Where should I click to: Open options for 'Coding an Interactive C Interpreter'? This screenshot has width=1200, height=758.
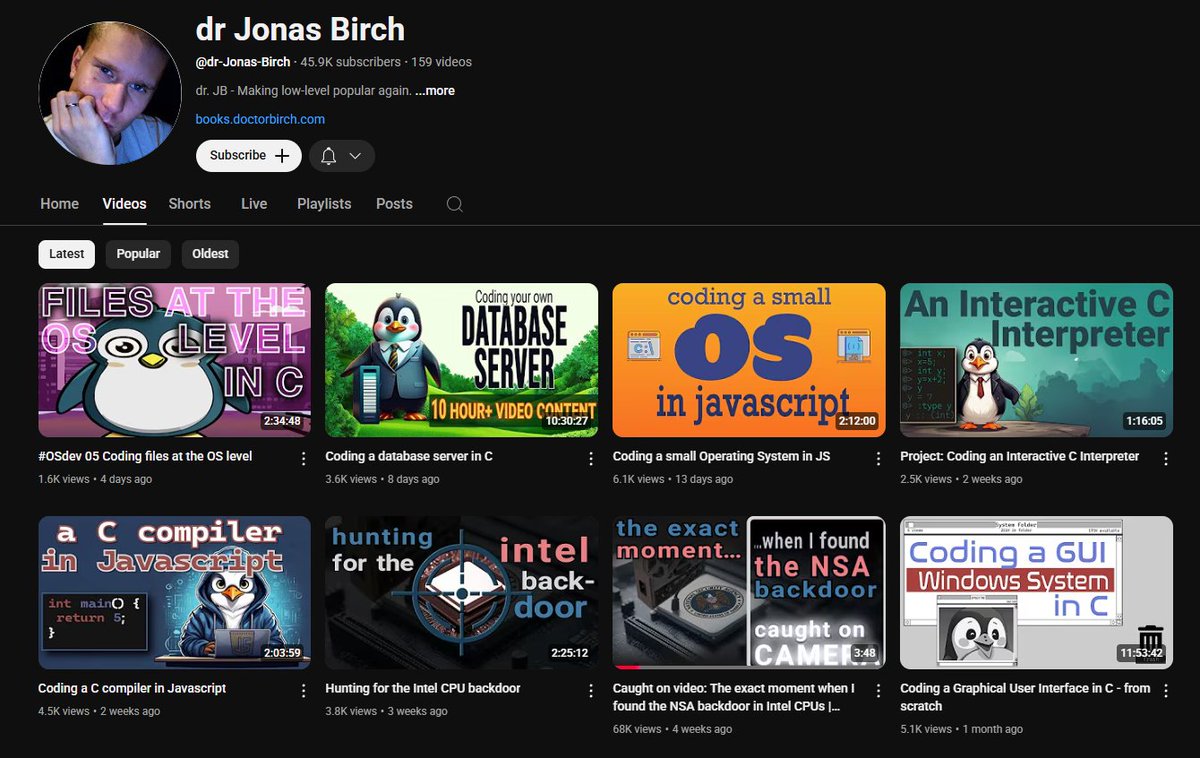point(1165,458)
